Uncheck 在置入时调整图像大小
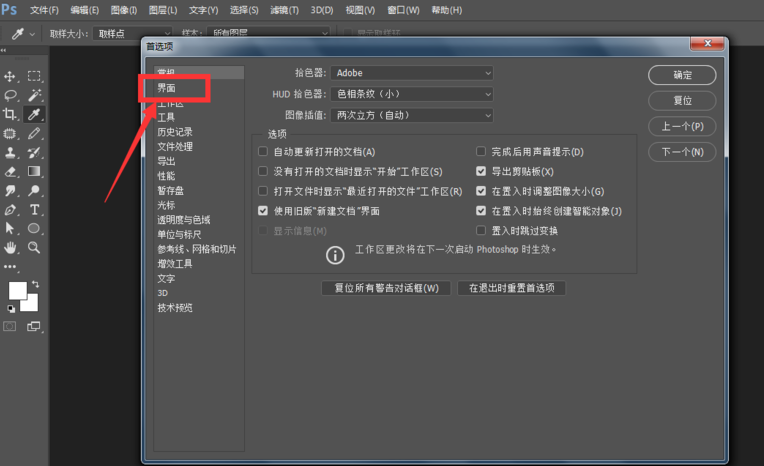 coord(481,191)
